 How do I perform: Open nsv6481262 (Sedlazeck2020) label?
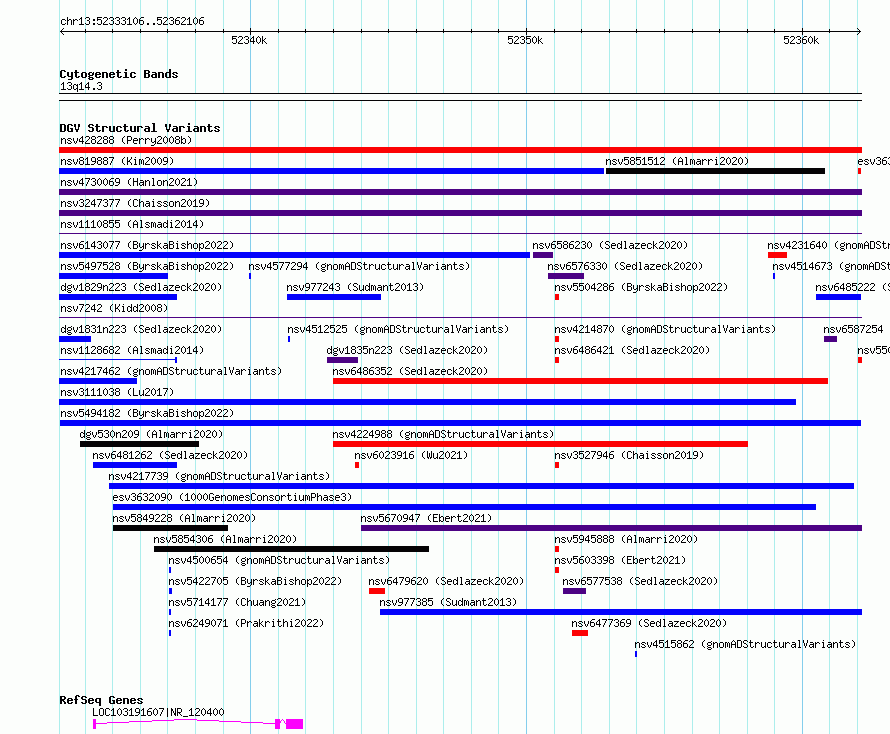tap(170, 455)
